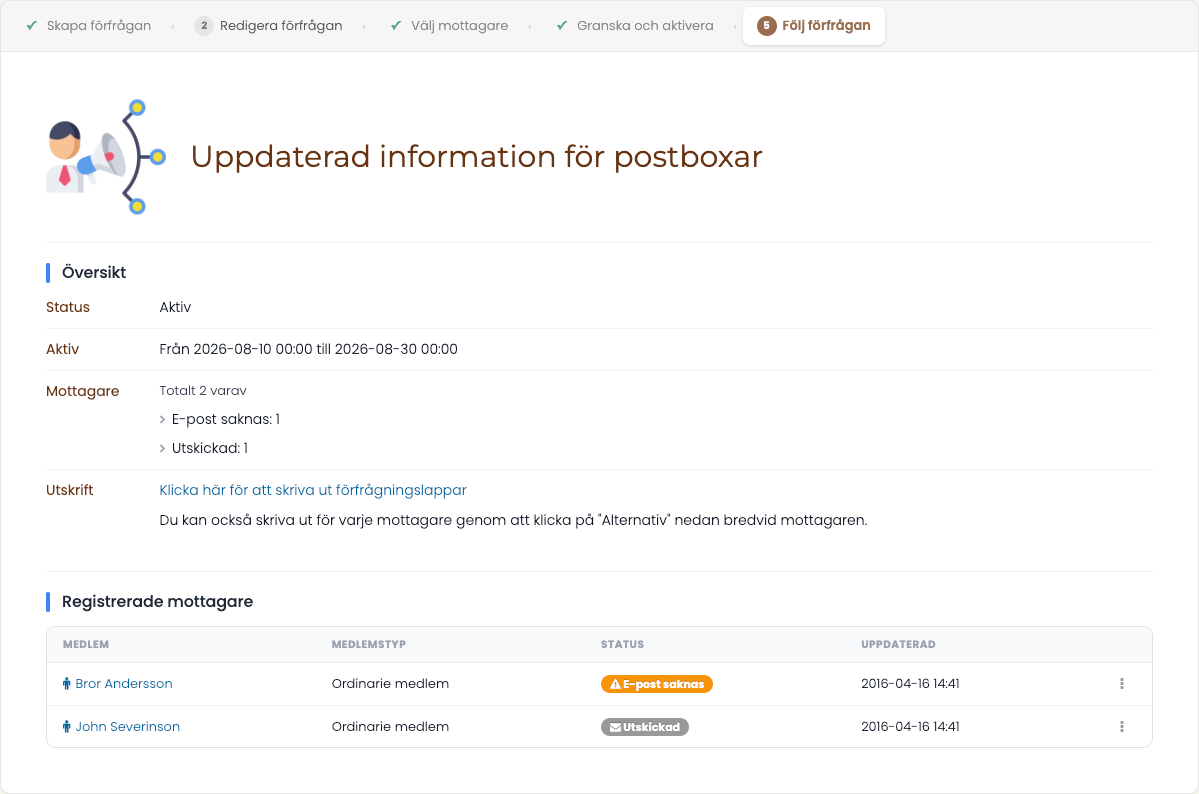
Task: Open options menu for John Severinson row
Action: [1122, 727]
